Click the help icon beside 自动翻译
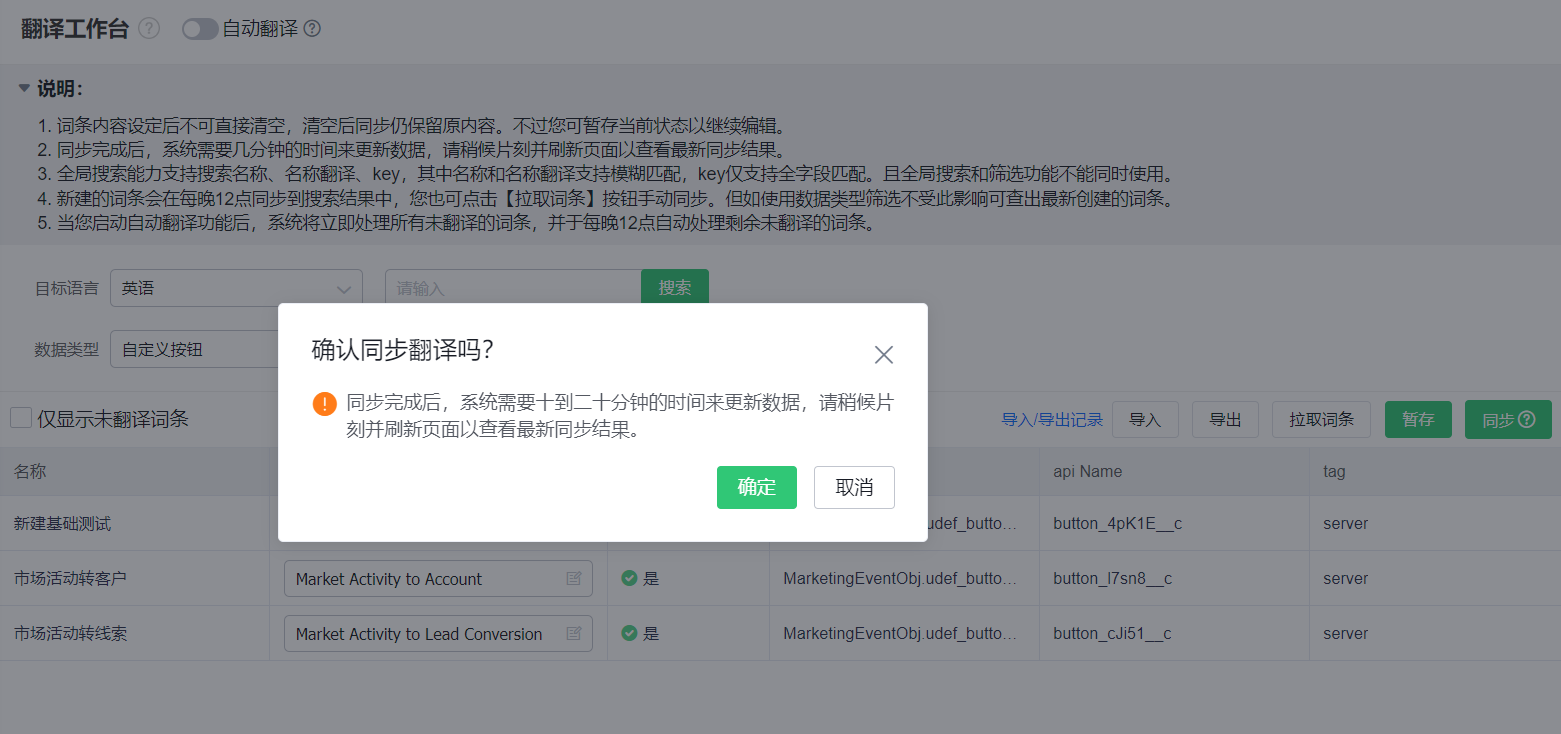This screenshot has width=1561, height=734. click(x=312, y=29)
